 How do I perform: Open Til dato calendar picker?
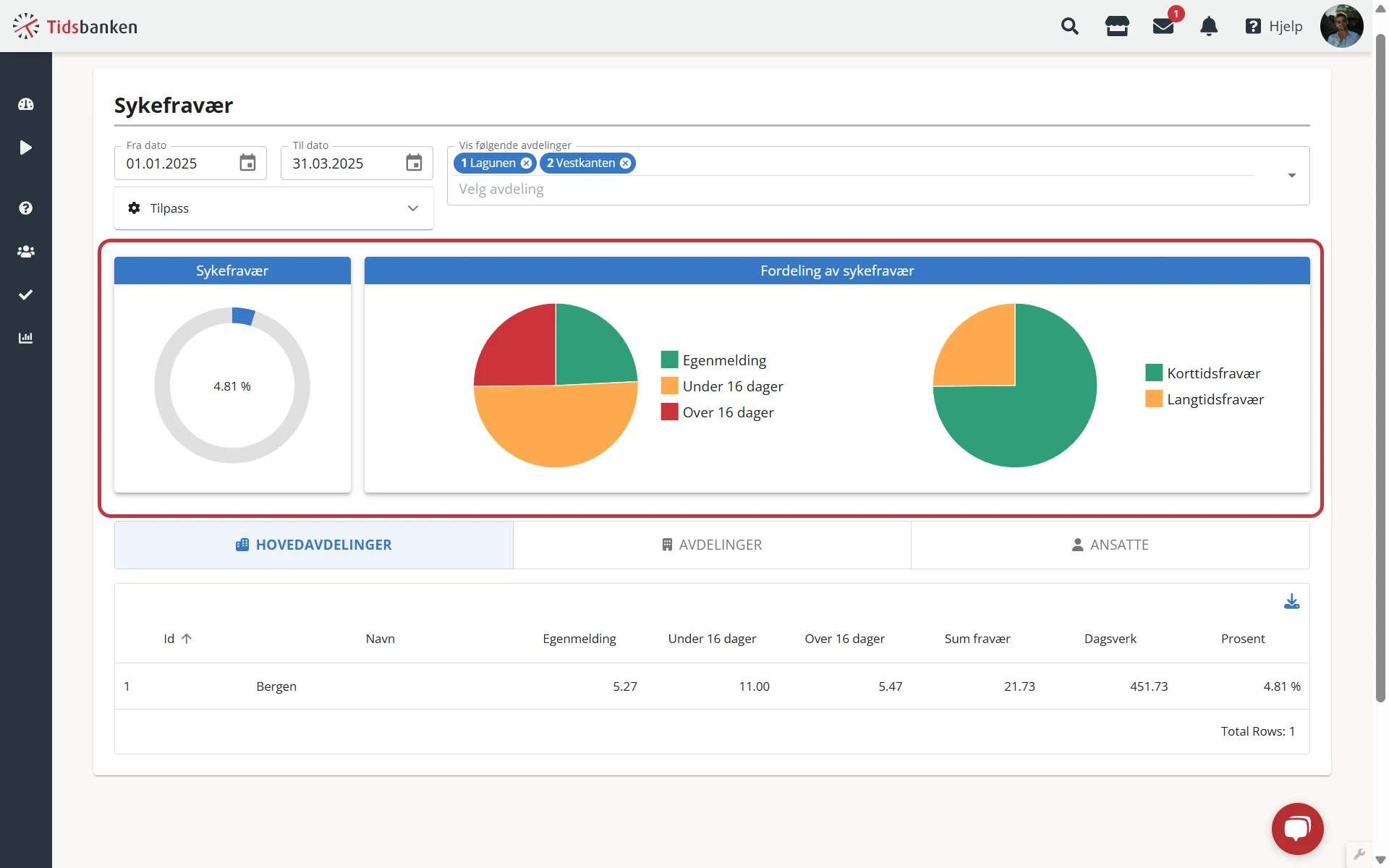point(414,163)
